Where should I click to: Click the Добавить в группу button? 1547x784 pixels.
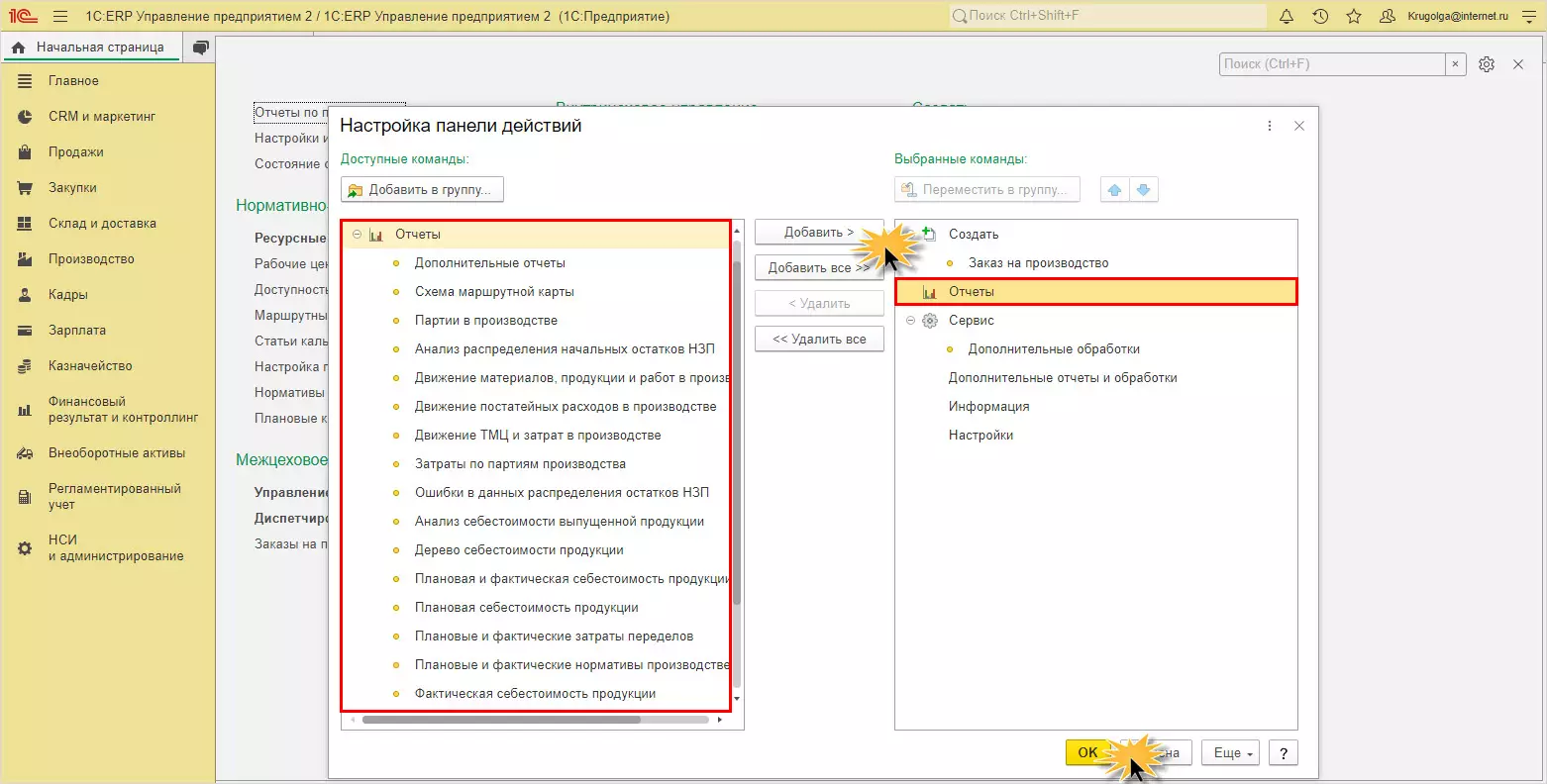[x=422, y=189]
